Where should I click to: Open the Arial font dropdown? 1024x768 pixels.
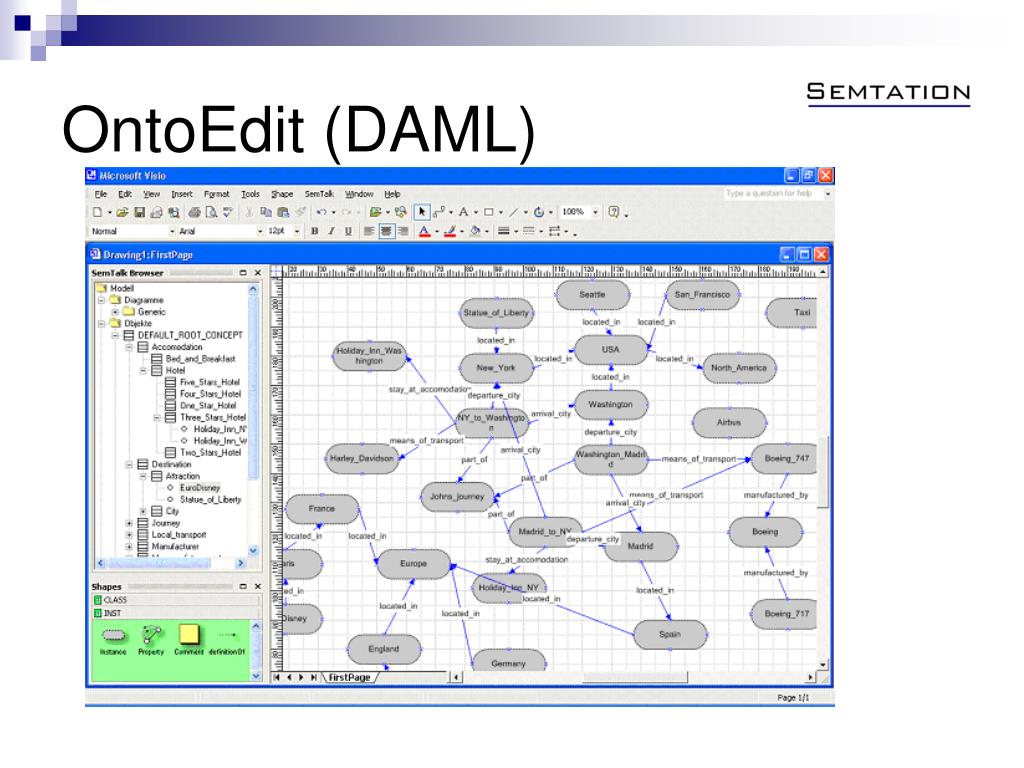point(260,231)
